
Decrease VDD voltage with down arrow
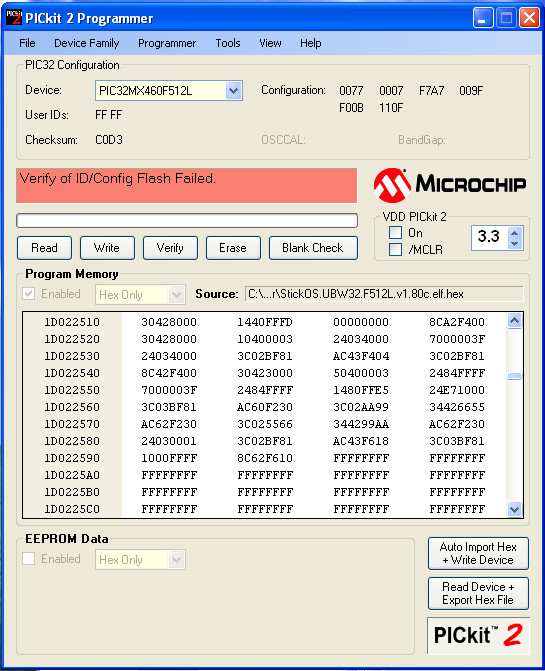[x=515, y=243]
